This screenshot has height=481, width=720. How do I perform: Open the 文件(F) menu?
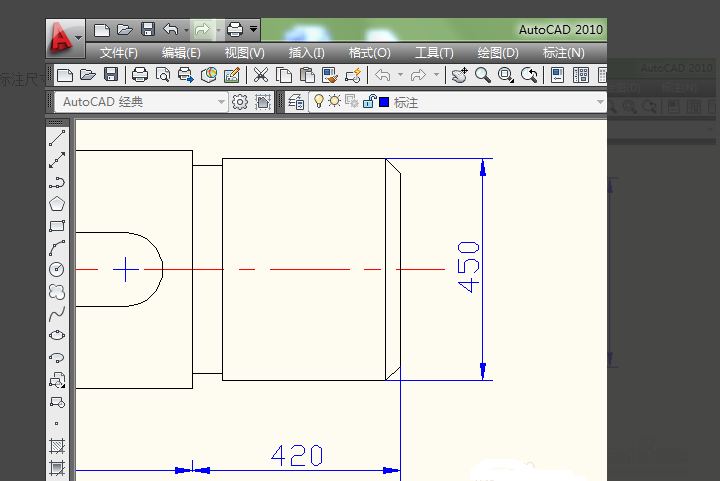118,53
